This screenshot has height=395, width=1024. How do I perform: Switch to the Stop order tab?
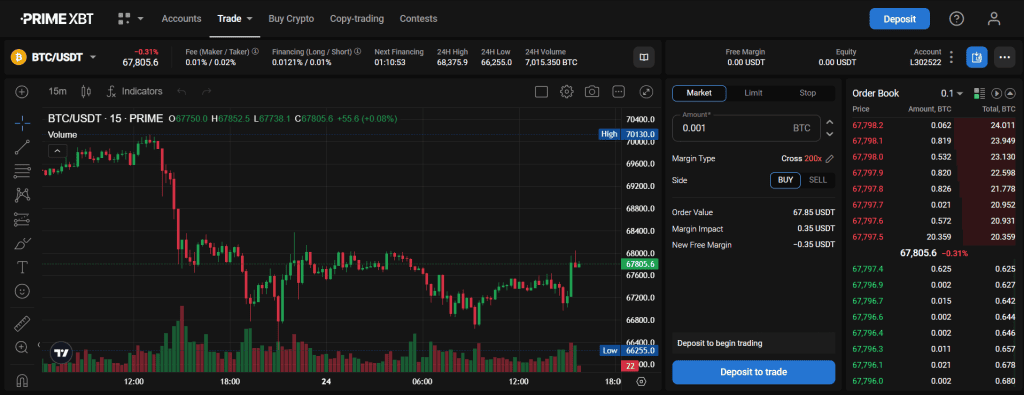click(x=807, y=93)
